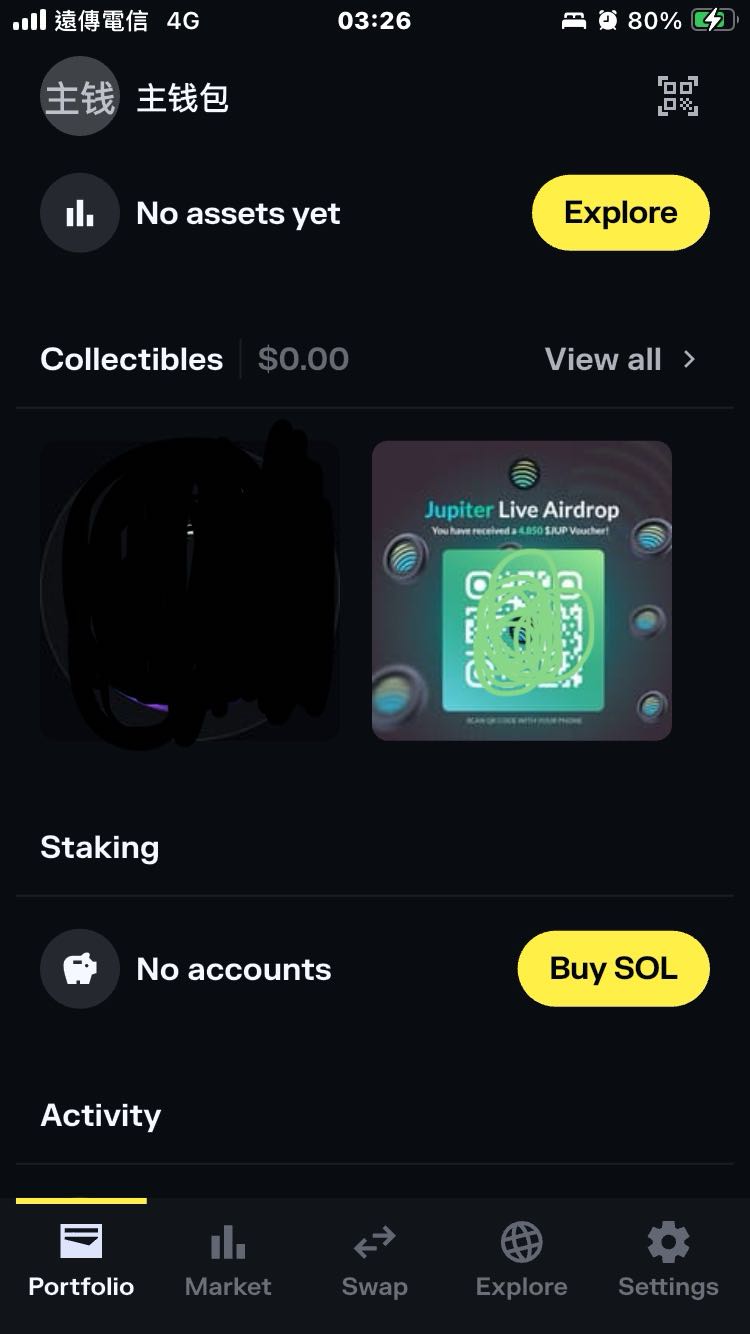The image size is (750, 1334).
Task: Switch to the Swap tab label
Action: 374,1287
